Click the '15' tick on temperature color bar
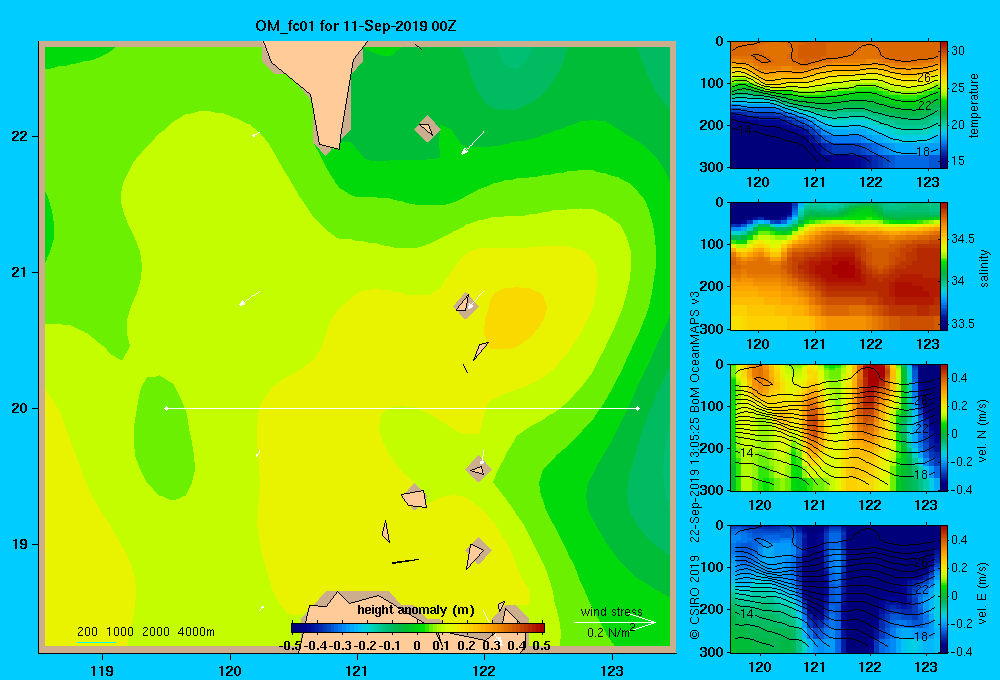1000x680 pixels. tap(958, 161)
